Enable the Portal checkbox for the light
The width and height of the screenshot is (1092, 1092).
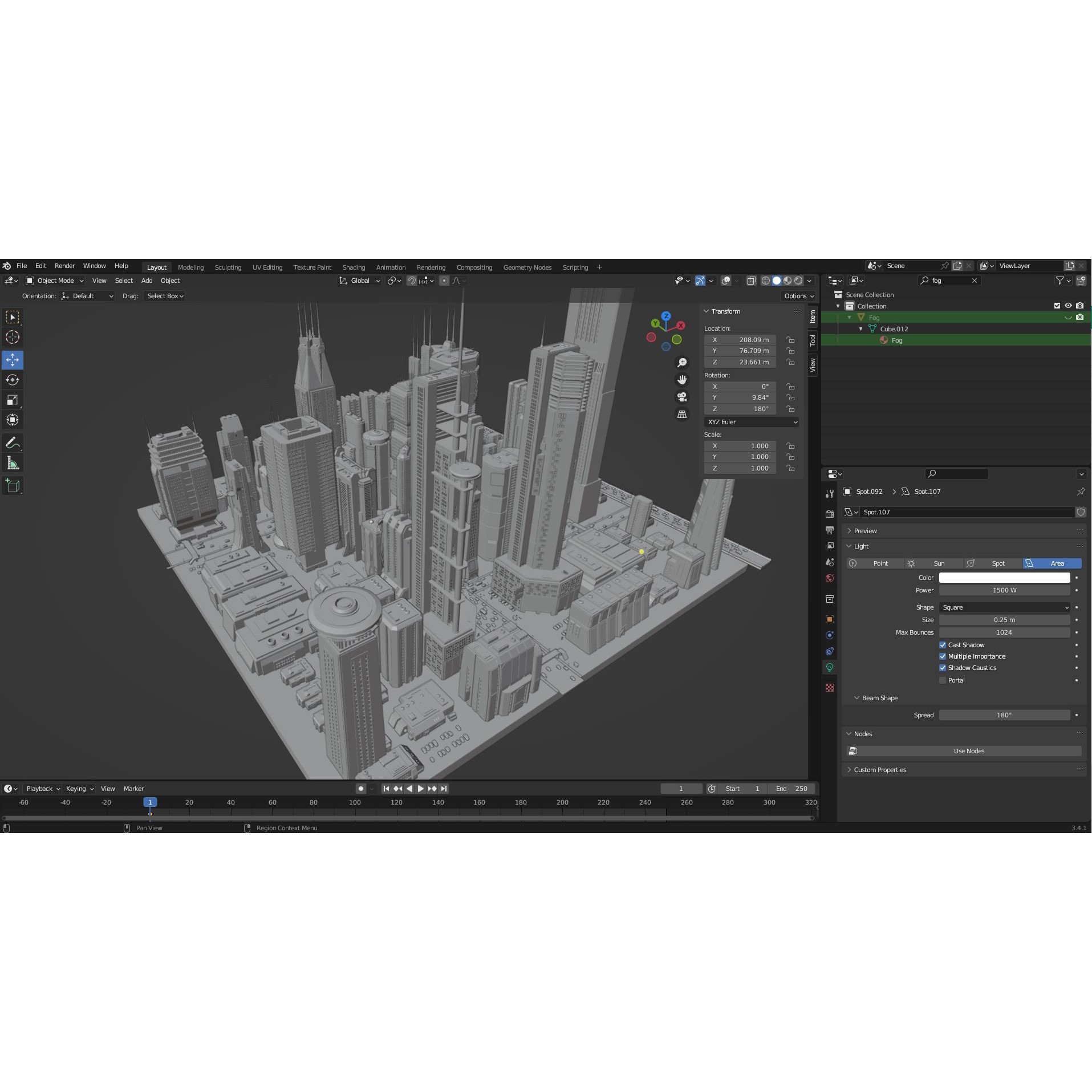[x=943, y=680]
